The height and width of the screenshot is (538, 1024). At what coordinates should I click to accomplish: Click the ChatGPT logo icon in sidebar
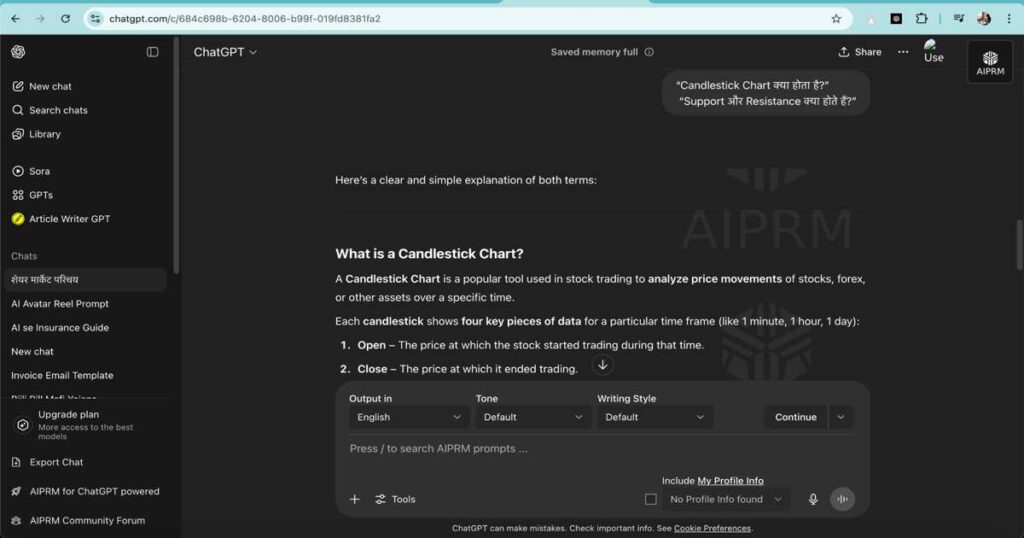pos(18,52)
